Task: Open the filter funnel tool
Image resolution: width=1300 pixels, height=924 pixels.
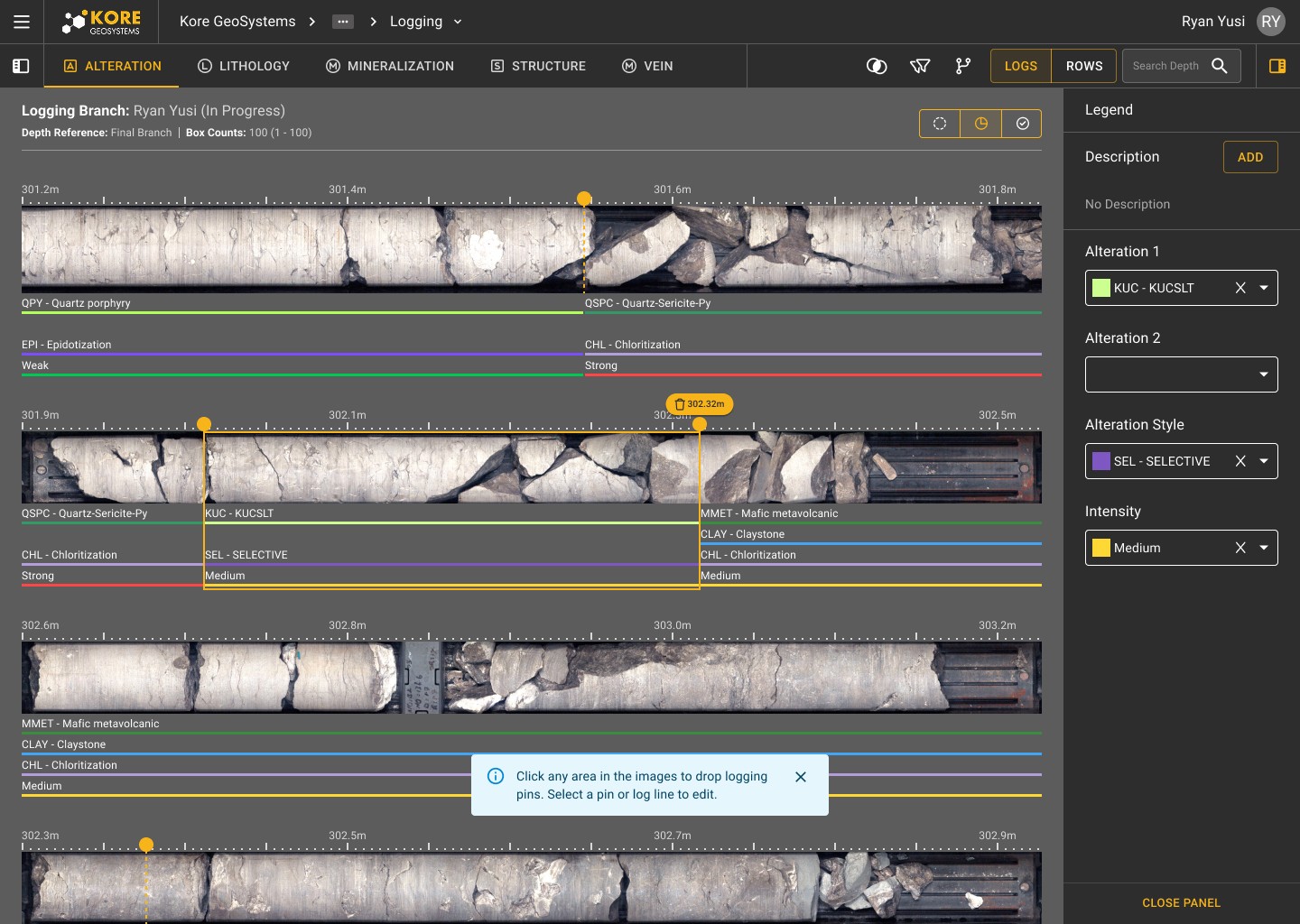Action: coord(920,66)
